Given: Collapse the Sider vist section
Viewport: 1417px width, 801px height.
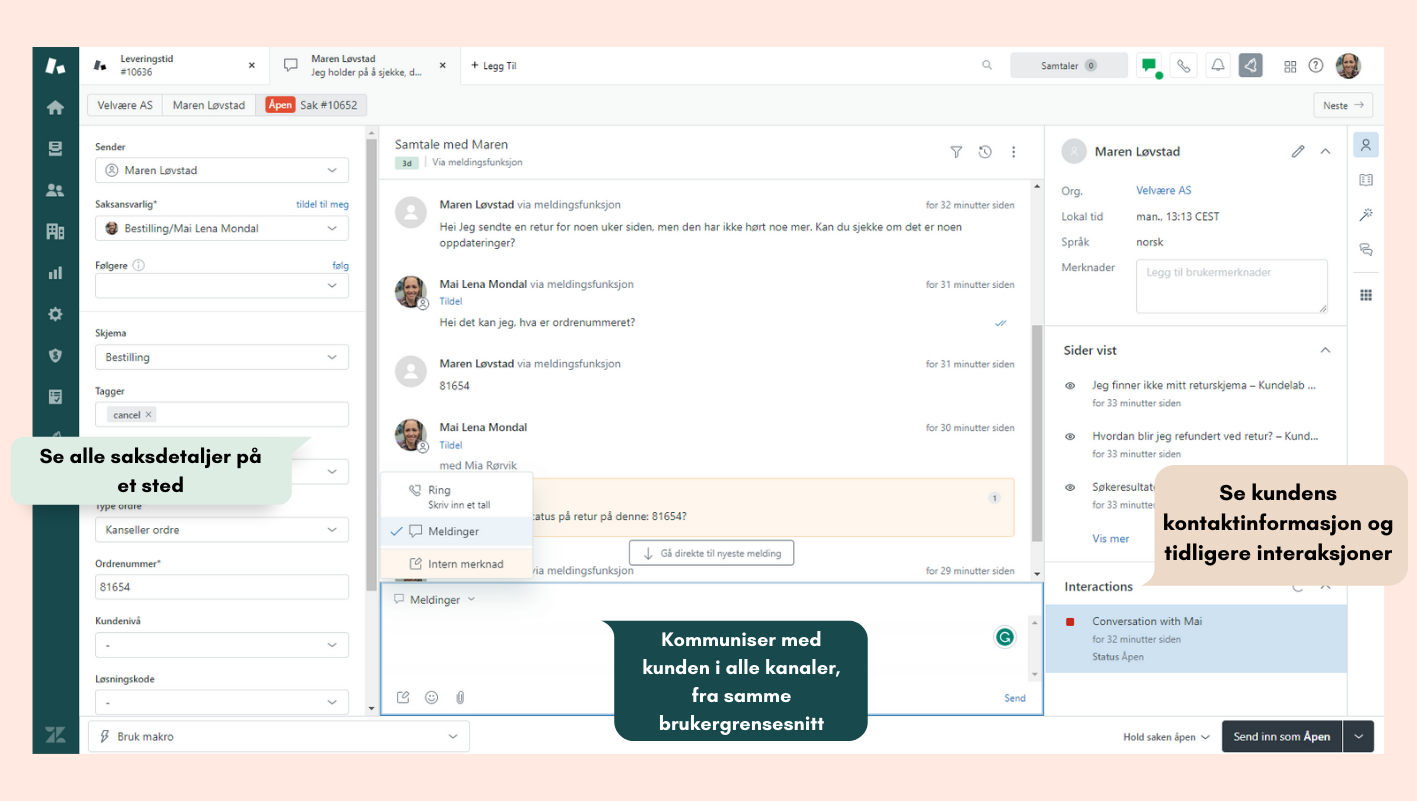Looking at the screenshot, I should pos(1325,350).
